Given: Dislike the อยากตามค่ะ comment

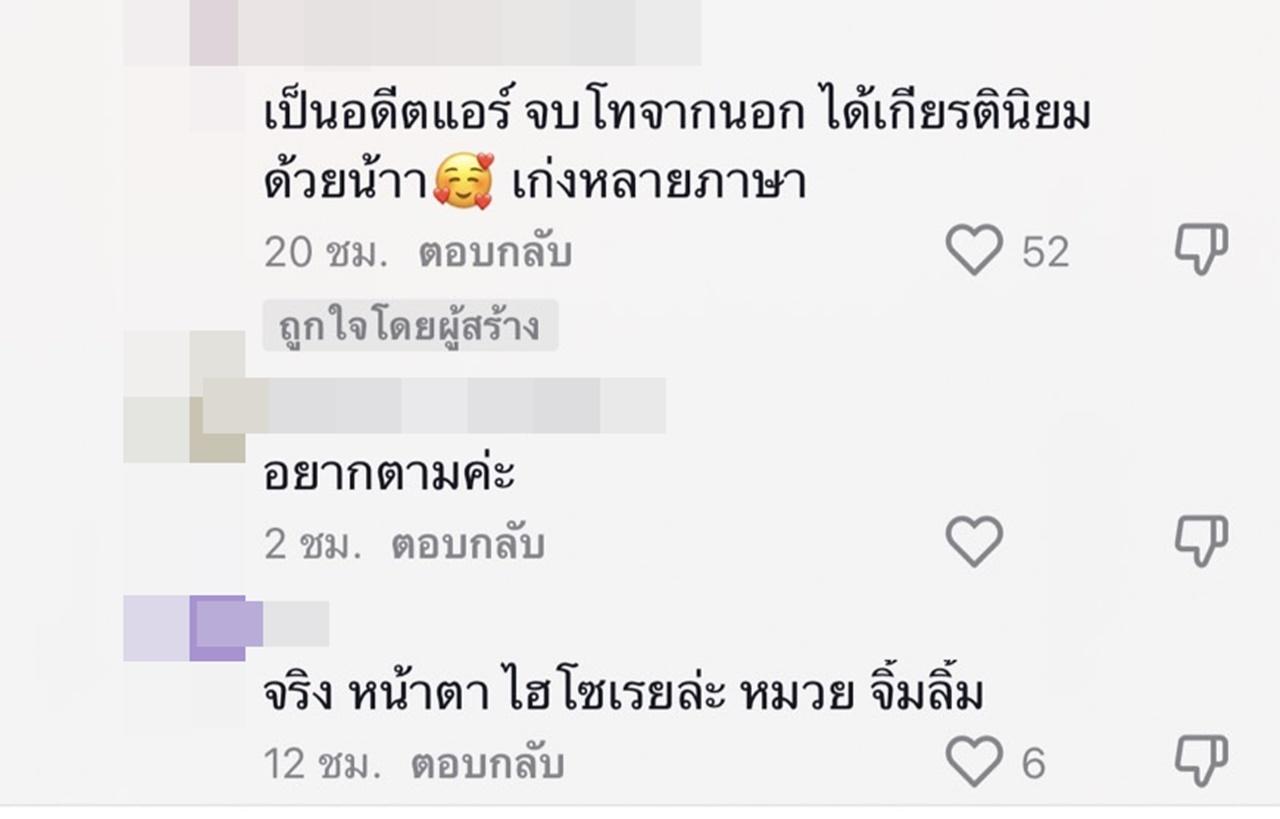Looking at the screenshot, I should (1201, 542).
